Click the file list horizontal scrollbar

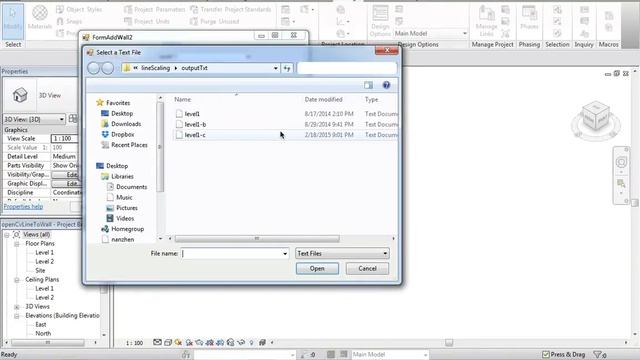coord(257,238)
